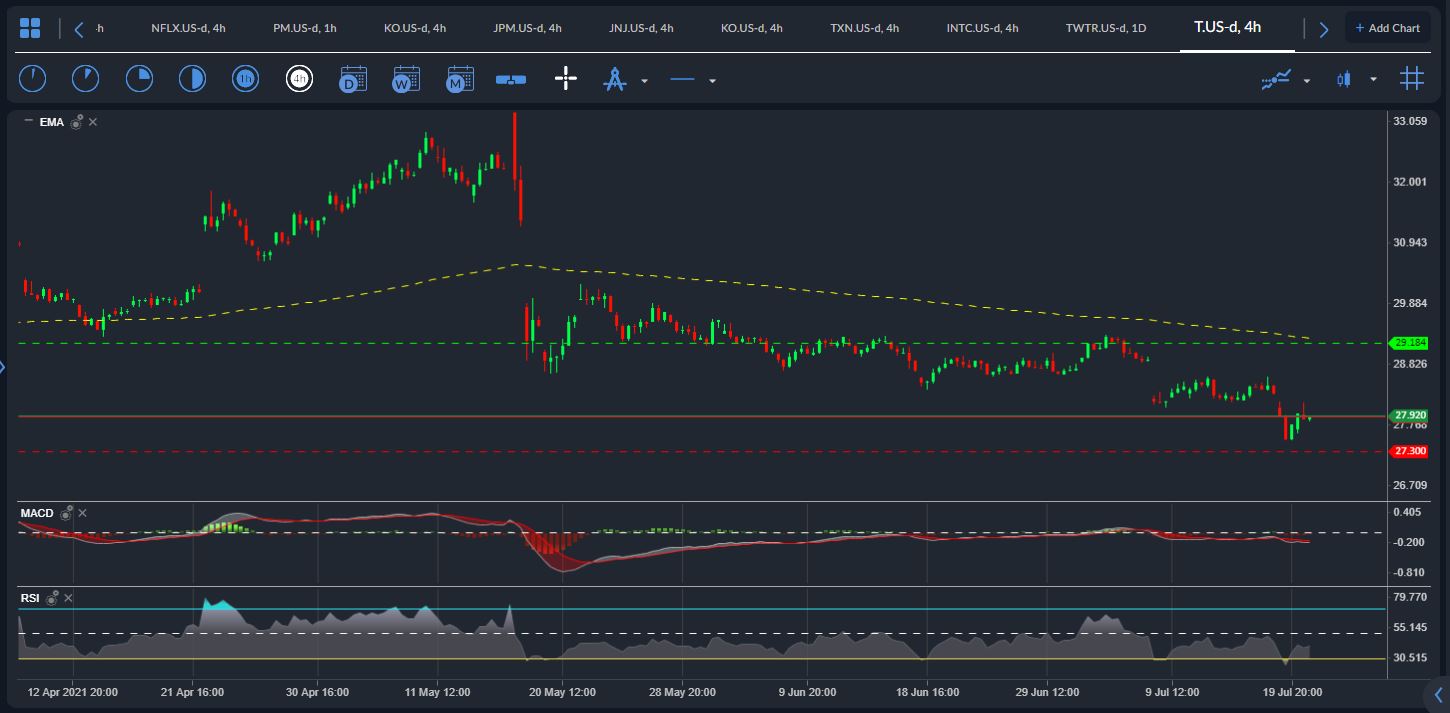Collapse the EMA indicator legend
The image size is (1450, 713).
click(28, 121)
